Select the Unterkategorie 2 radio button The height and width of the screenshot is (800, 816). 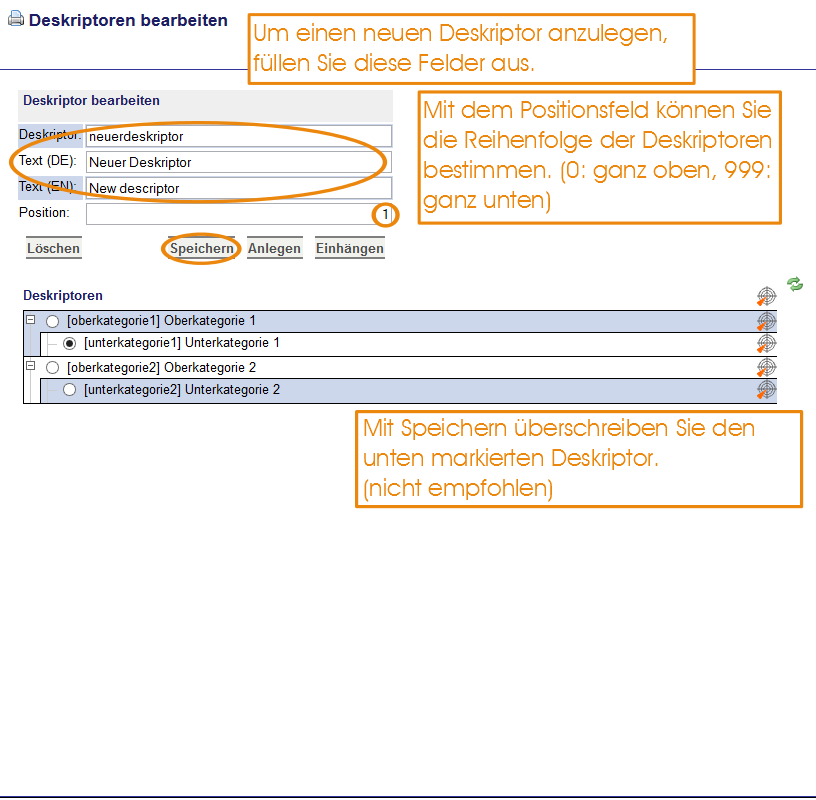pyautogui.click(x=69, y=390)
